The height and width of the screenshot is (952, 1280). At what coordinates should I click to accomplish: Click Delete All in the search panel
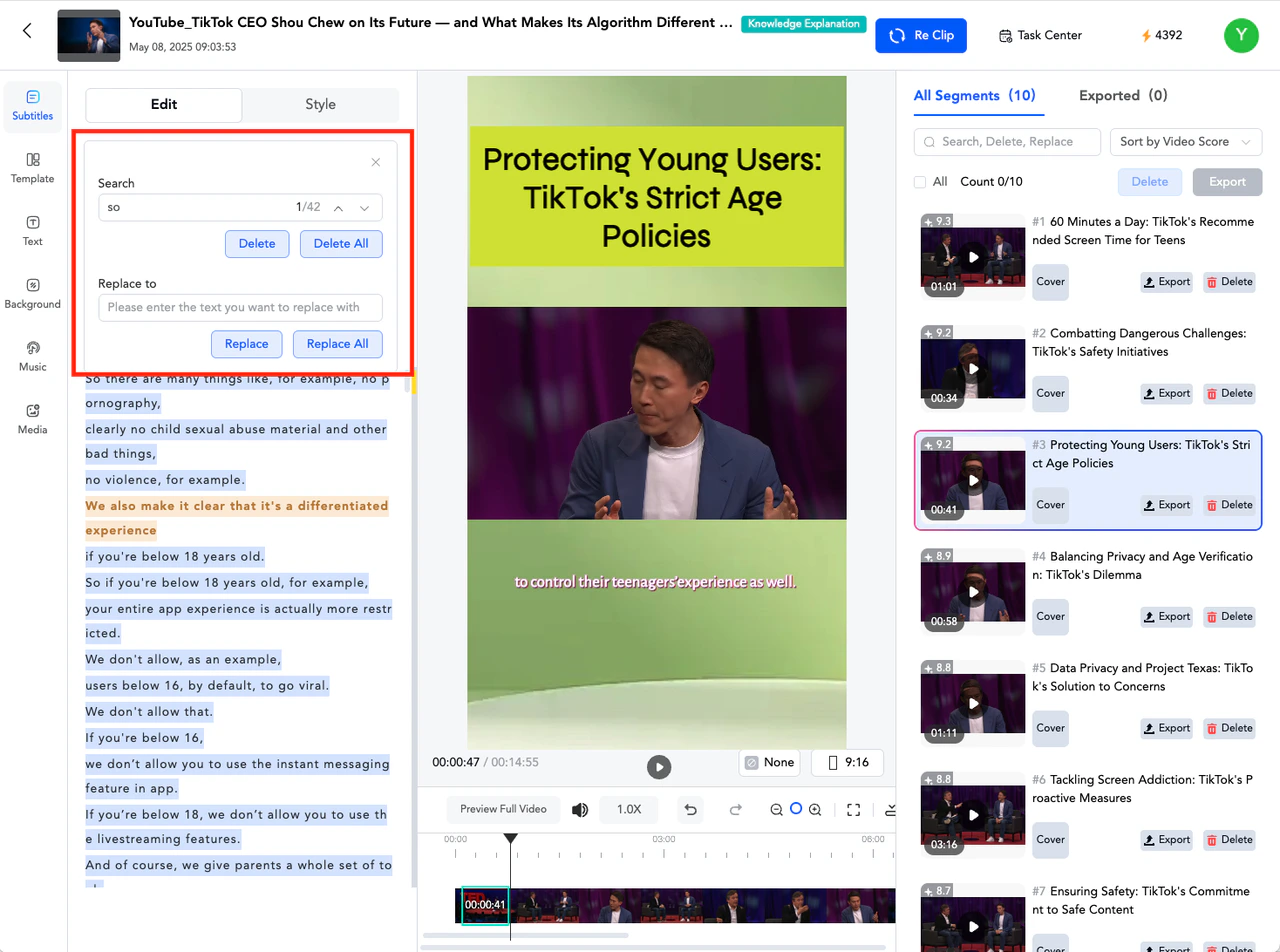(341, 244)
